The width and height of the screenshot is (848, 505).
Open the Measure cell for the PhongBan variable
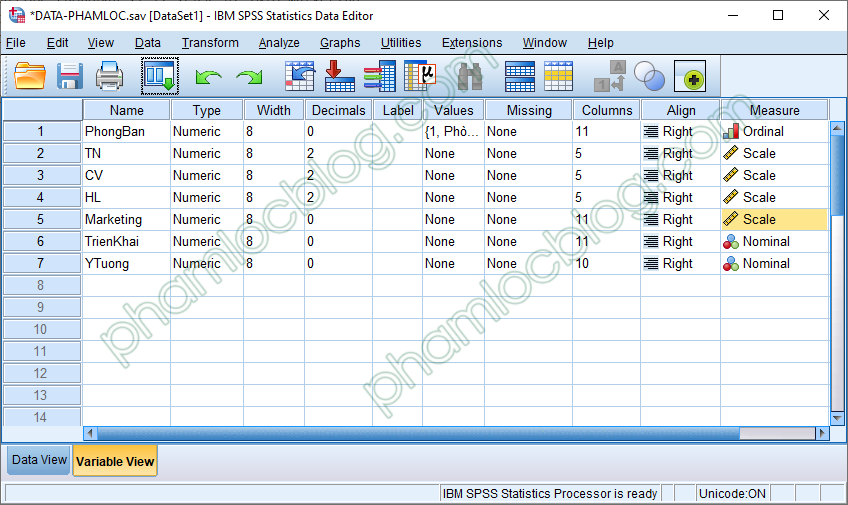[774, 131]
